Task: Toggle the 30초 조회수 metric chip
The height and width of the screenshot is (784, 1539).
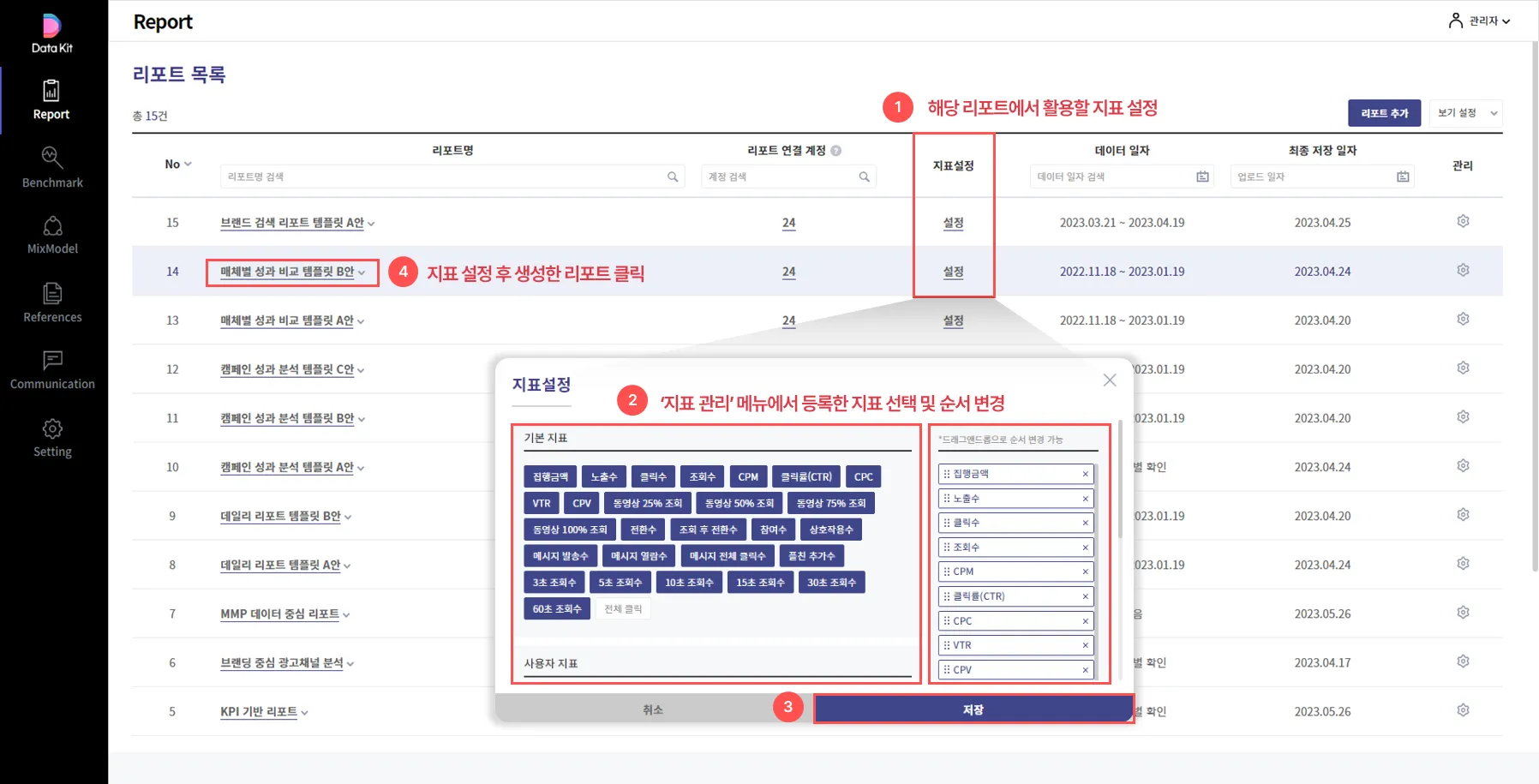Action: click(831, 583)
